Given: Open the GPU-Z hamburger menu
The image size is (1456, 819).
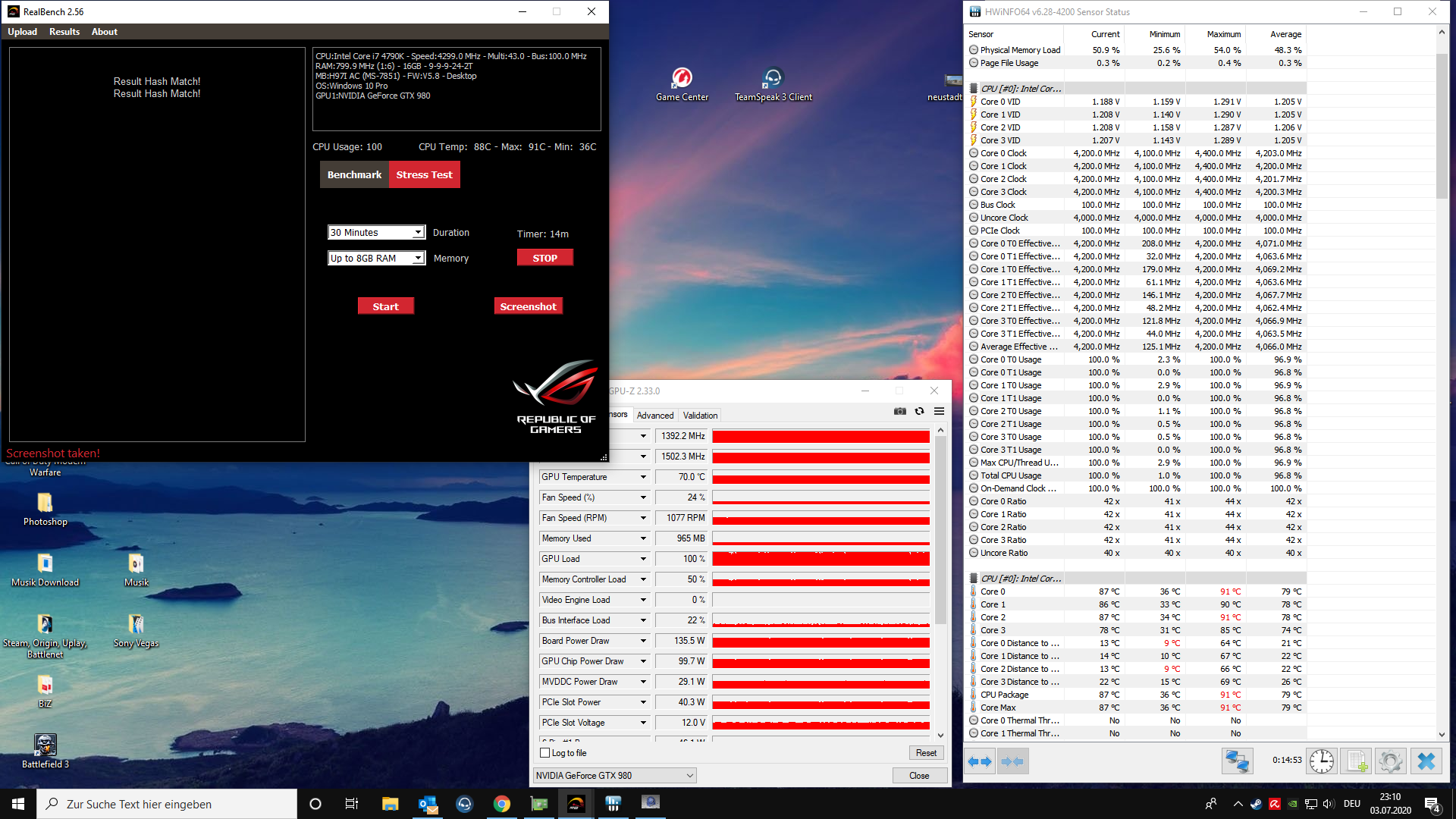Looking at the screenshot, I should 939,411.
